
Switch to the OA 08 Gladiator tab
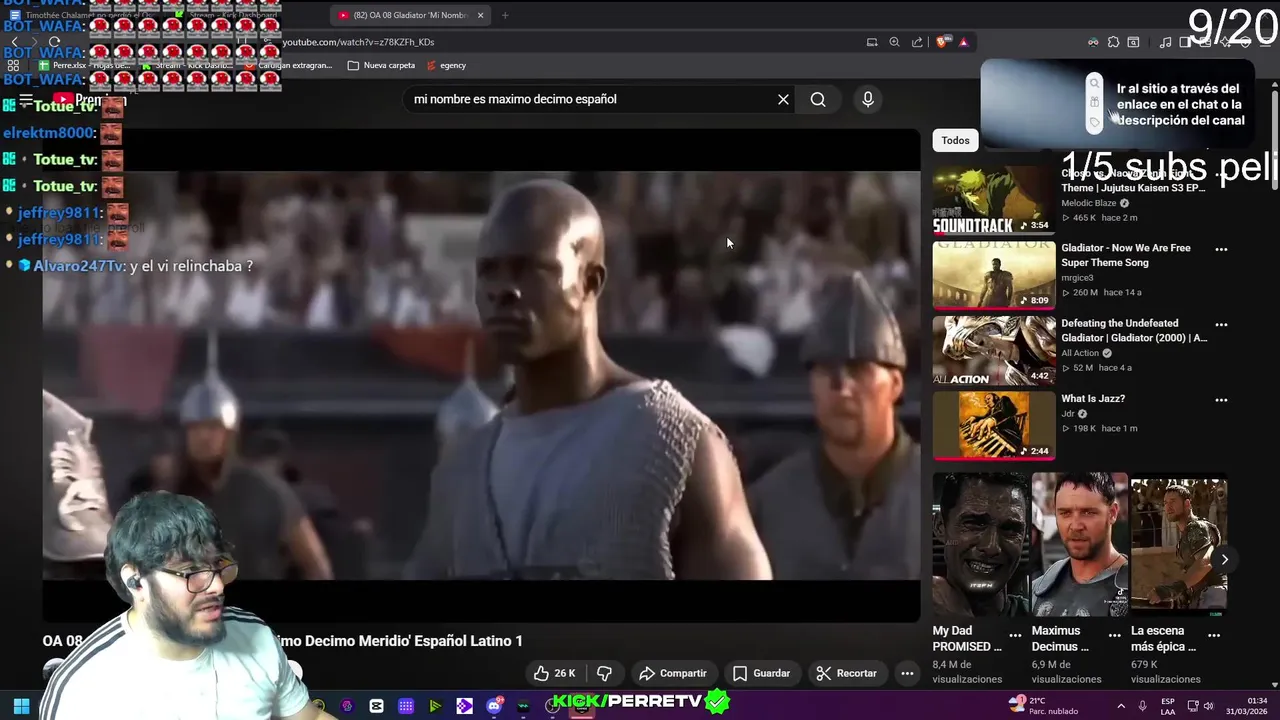[x=409, y=15]
